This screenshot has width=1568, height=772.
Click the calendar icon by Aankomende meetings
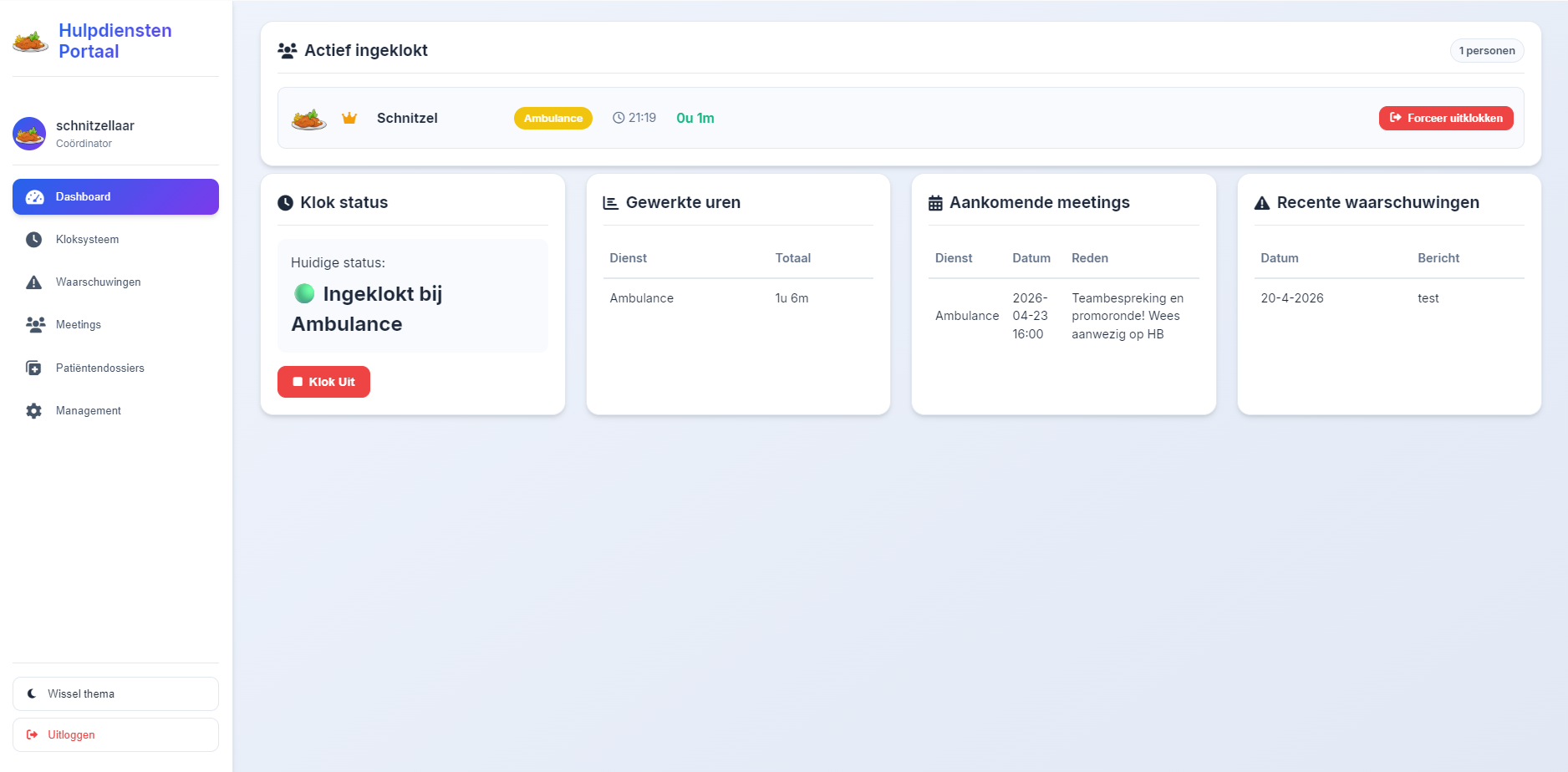(935, 203)
